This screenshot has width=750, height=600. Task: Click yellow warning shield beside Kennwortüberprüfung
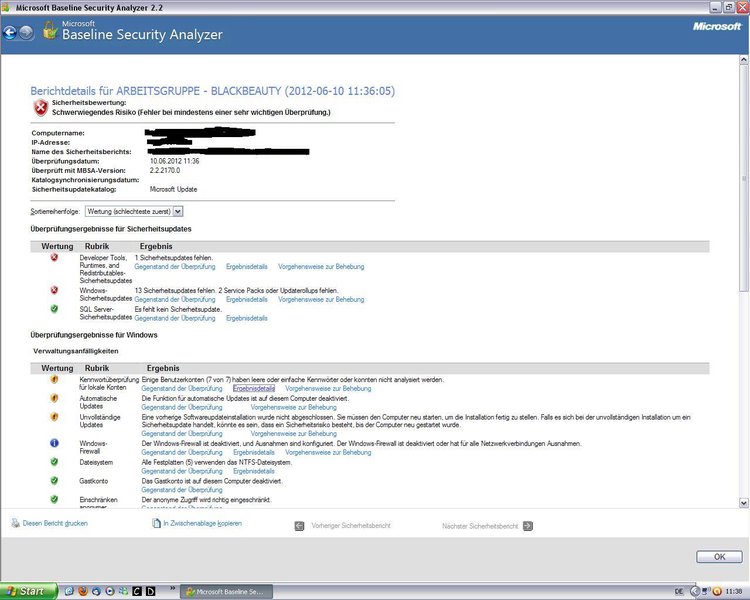point(54,379)
